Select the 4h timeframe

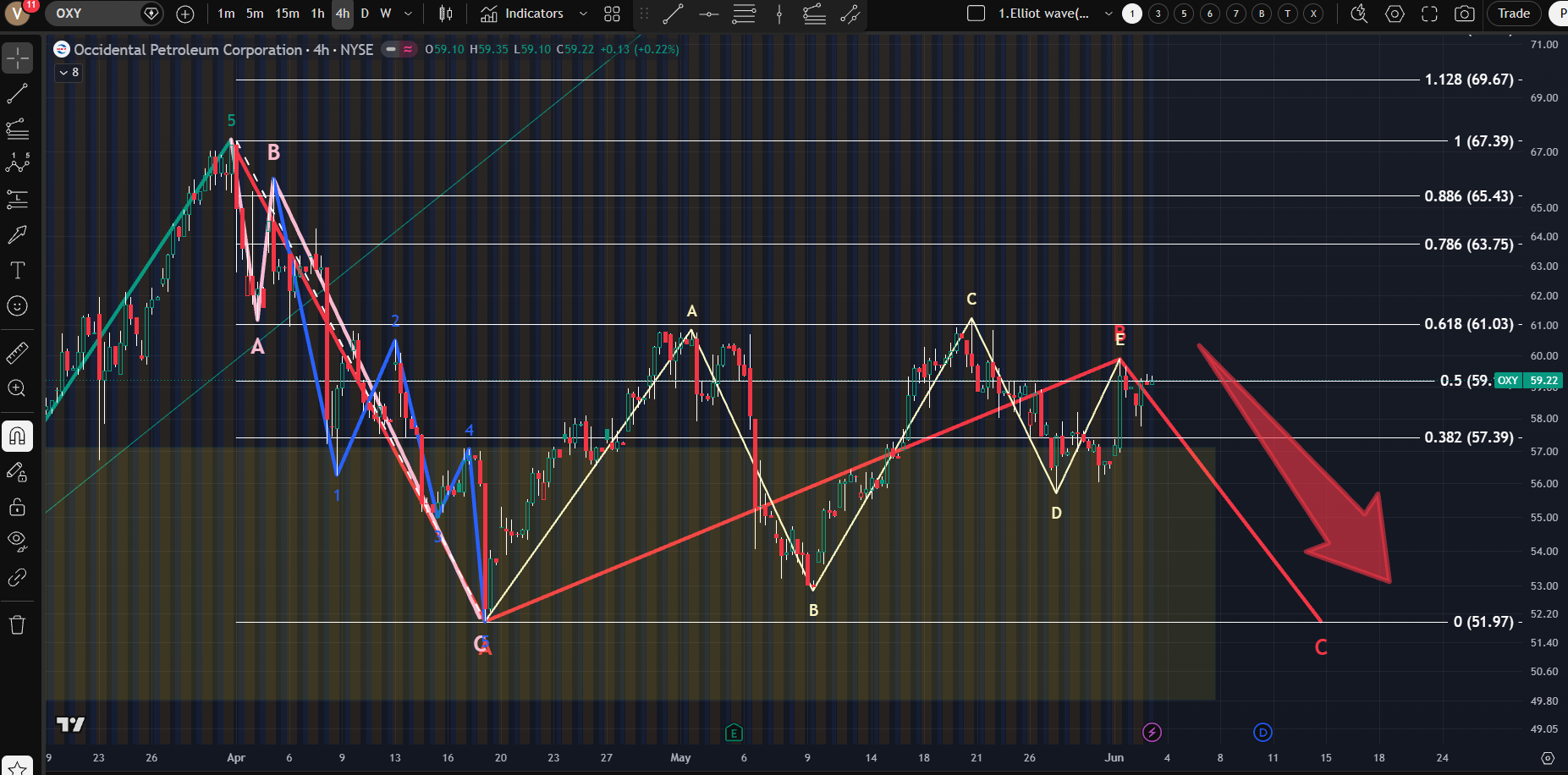click(343, 14)
